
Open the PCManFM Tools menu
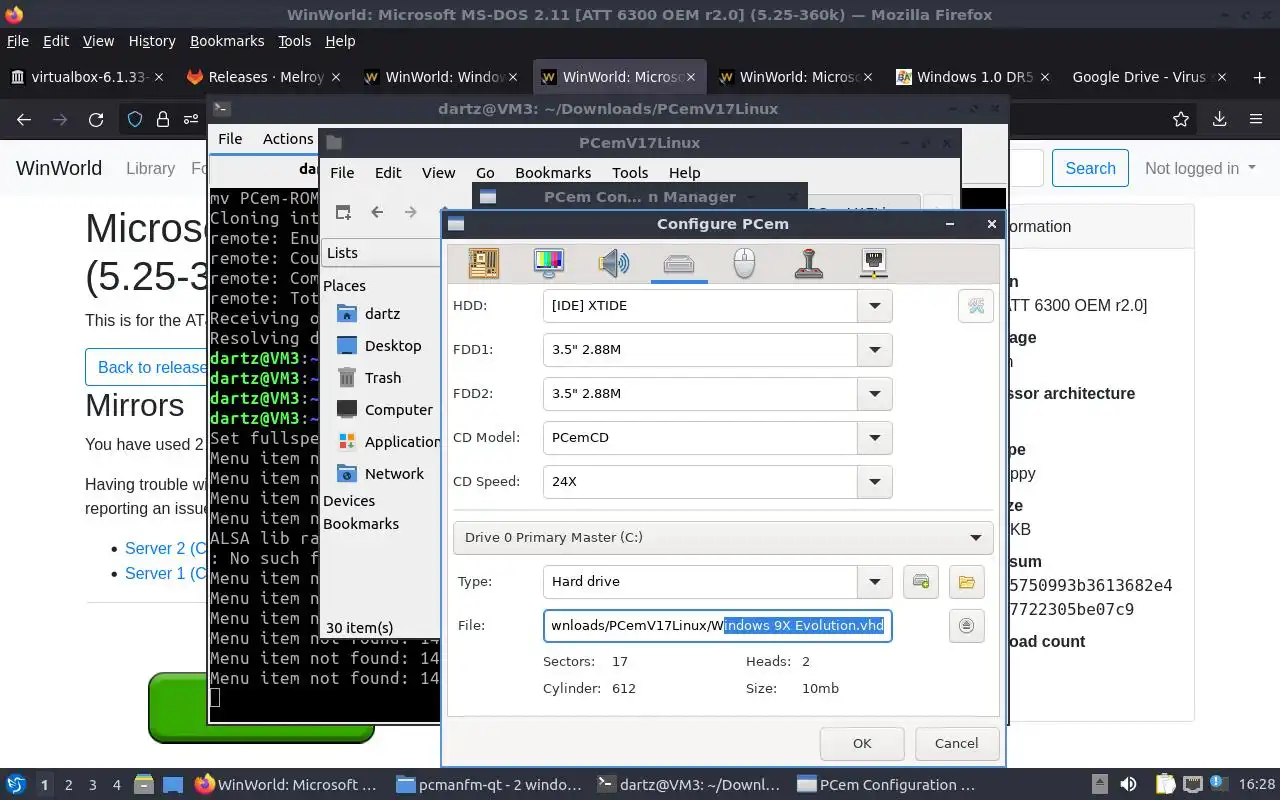click(630, 173)
